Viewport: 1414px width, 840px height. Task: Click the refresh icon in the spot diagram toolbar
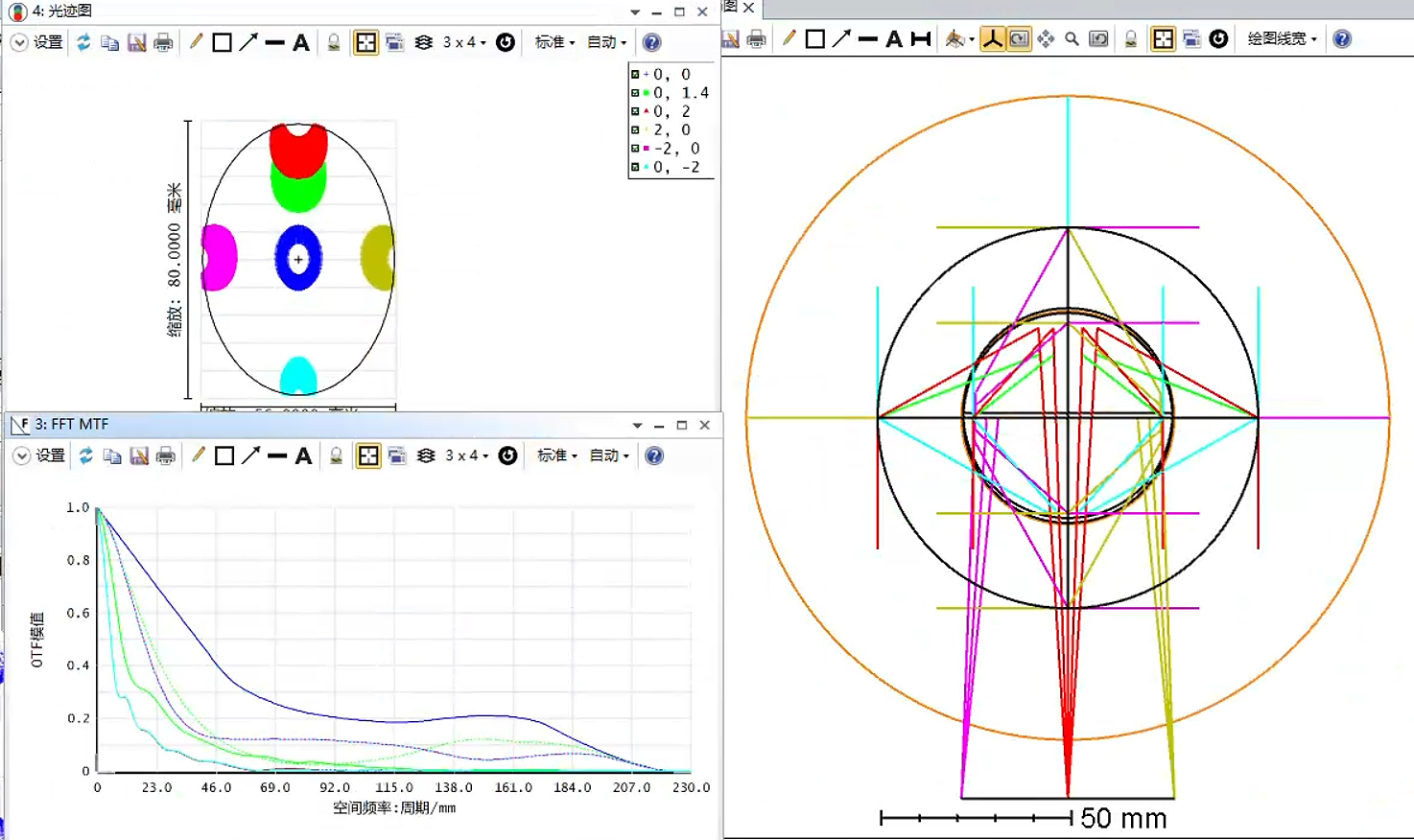pos(83,42)
